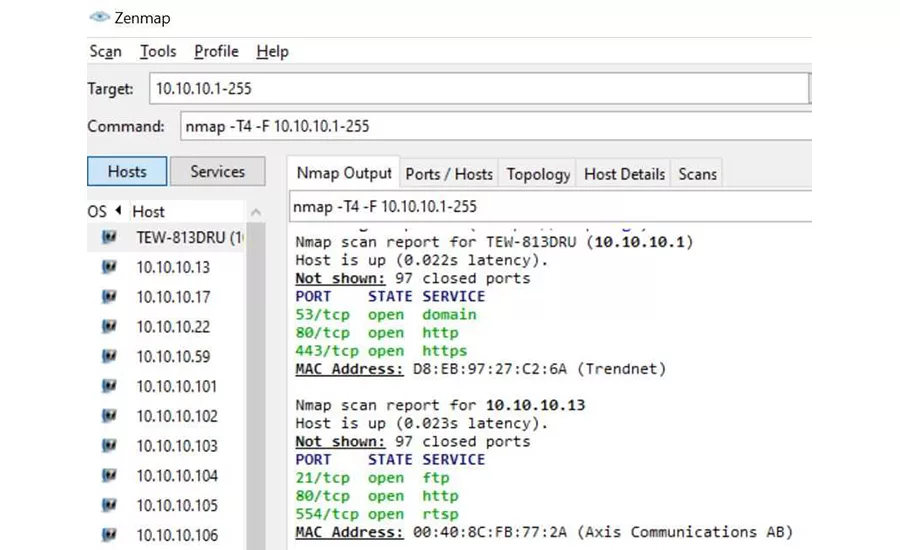Click OS icon beside host 10.10.10.103
Image resolution: width=900 pixels, height=550 pixels.
tap(109, 446)
